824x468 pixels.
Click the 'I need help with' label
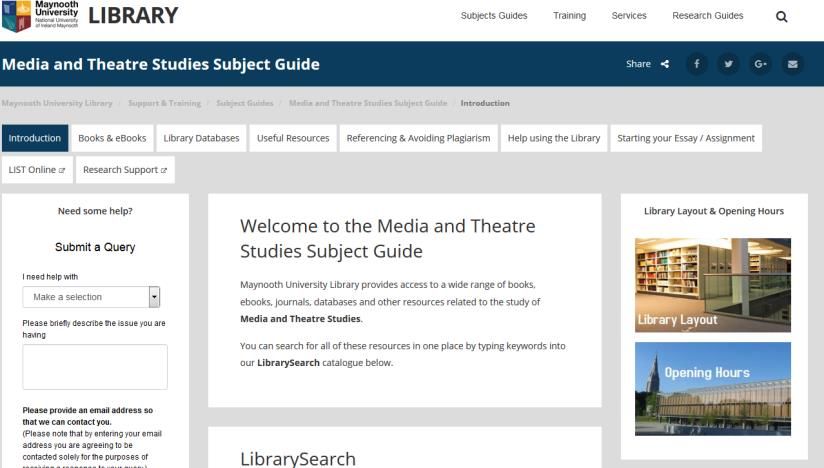click(50, 277)
